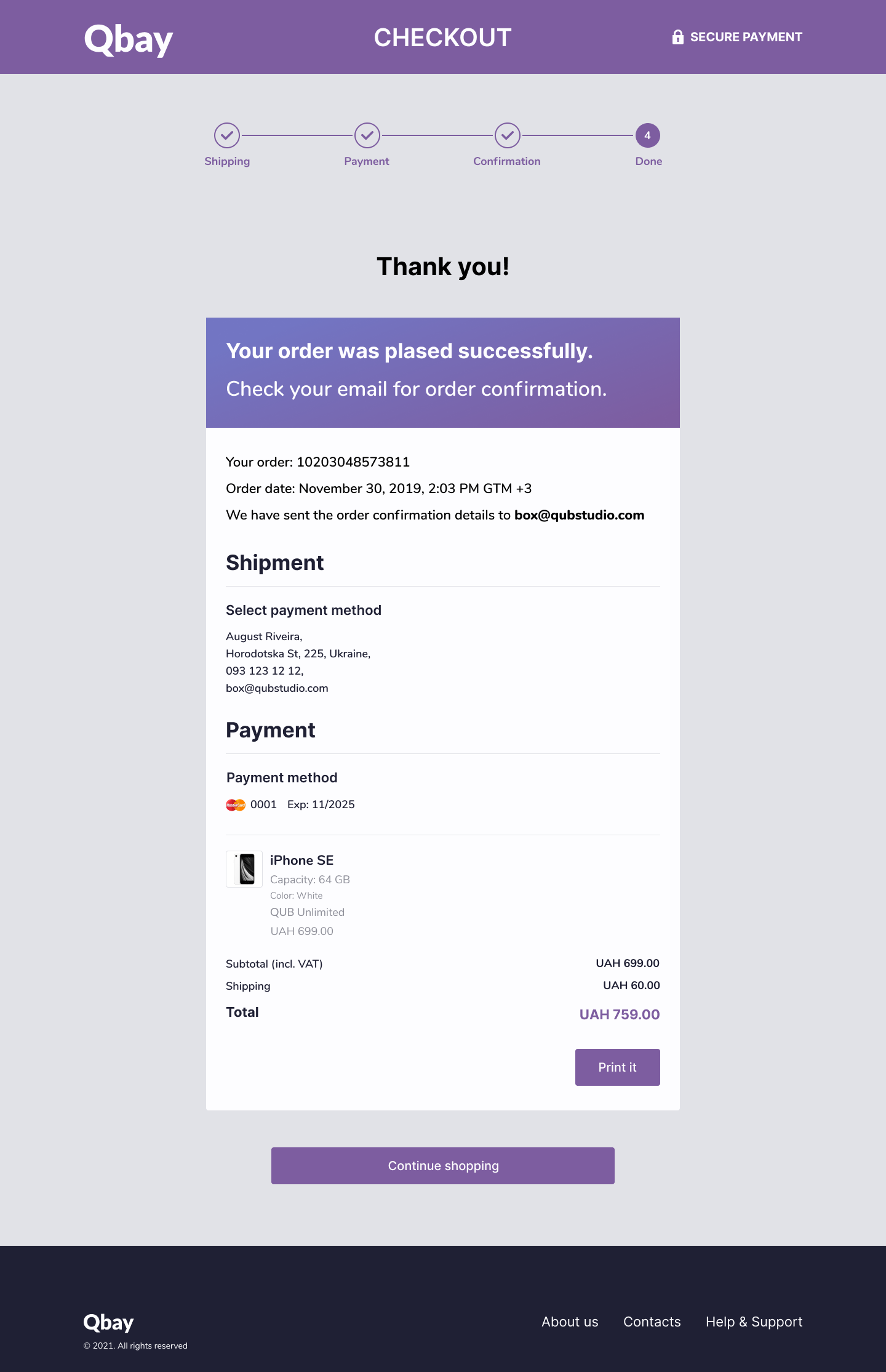Screen dimensions: 886x1372
Task: Click the iPhone SE product title
Action: tap(302, 861)
